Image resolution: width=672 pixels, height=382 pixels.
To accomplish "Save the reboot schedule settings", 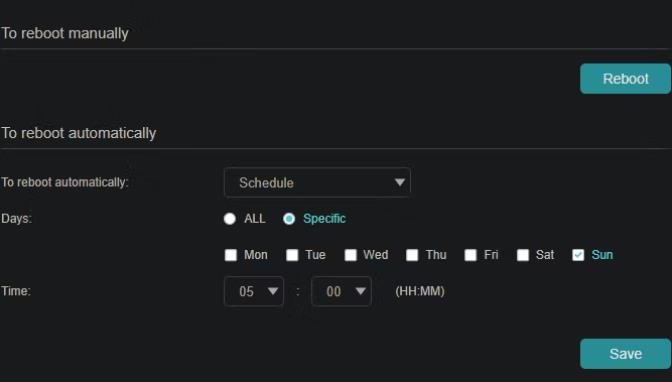I will [x=625, y=354].
